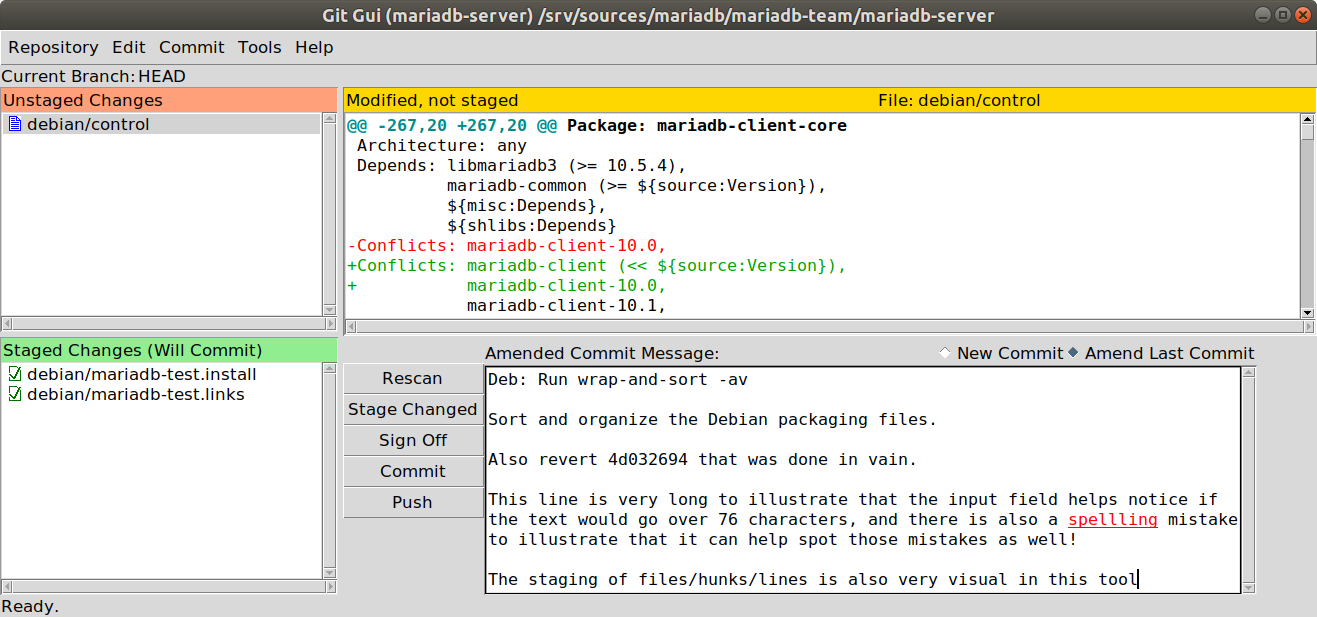Click the Stage Changed button
Image resolution: width=1317 pixels, height=617 pixels.
pyautogui.click(x=413, y=409)
